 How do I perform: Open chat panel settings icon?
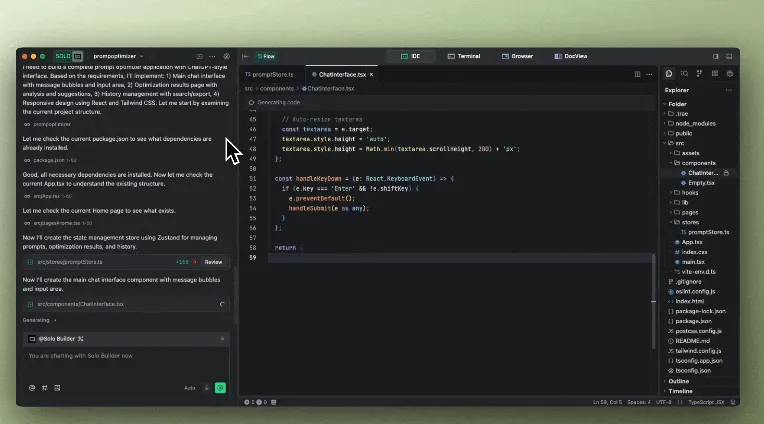(227, 57)
